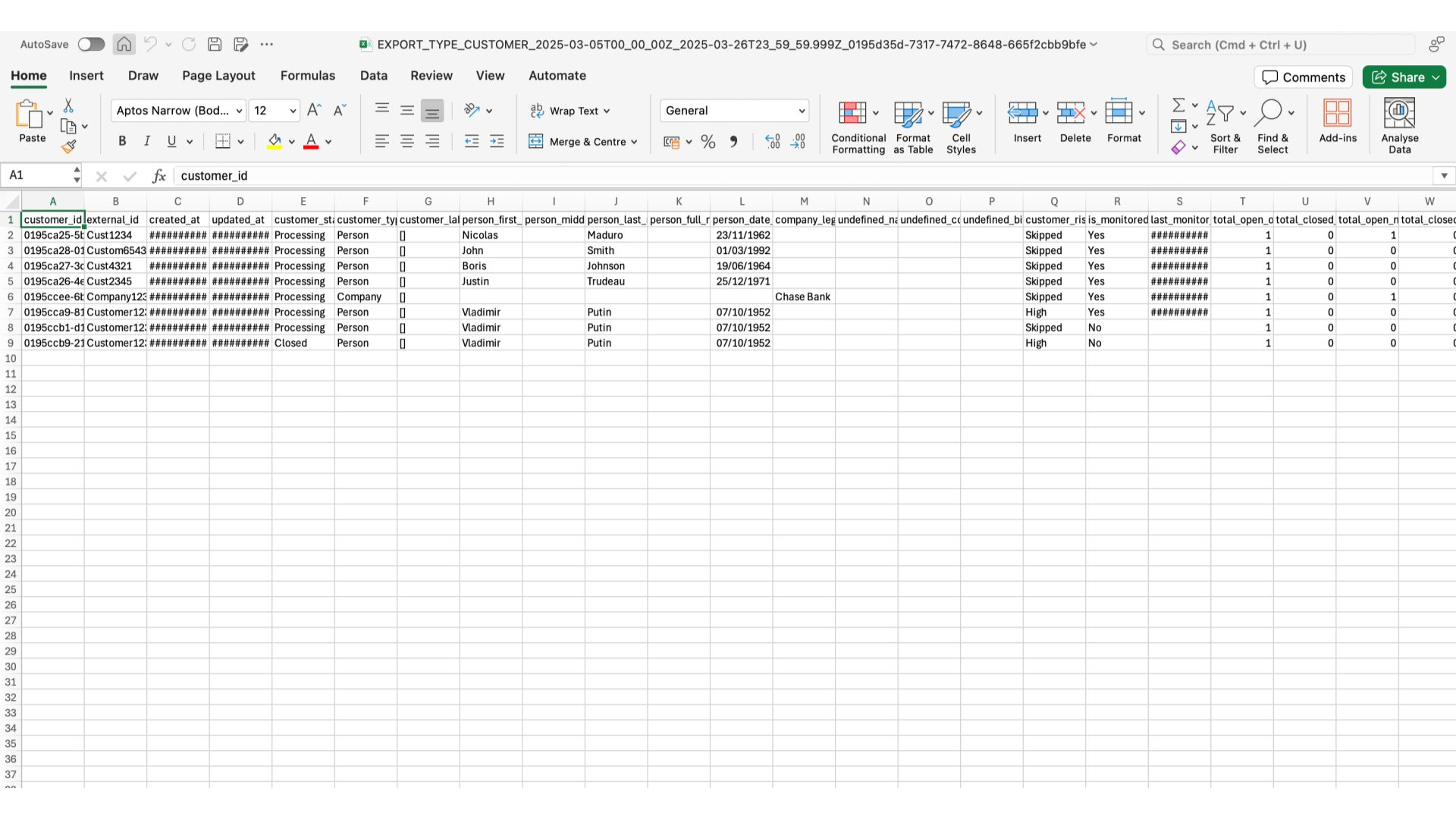Switch to the Formulas tab
1456x819 pixels.
(x=308, y=75)
